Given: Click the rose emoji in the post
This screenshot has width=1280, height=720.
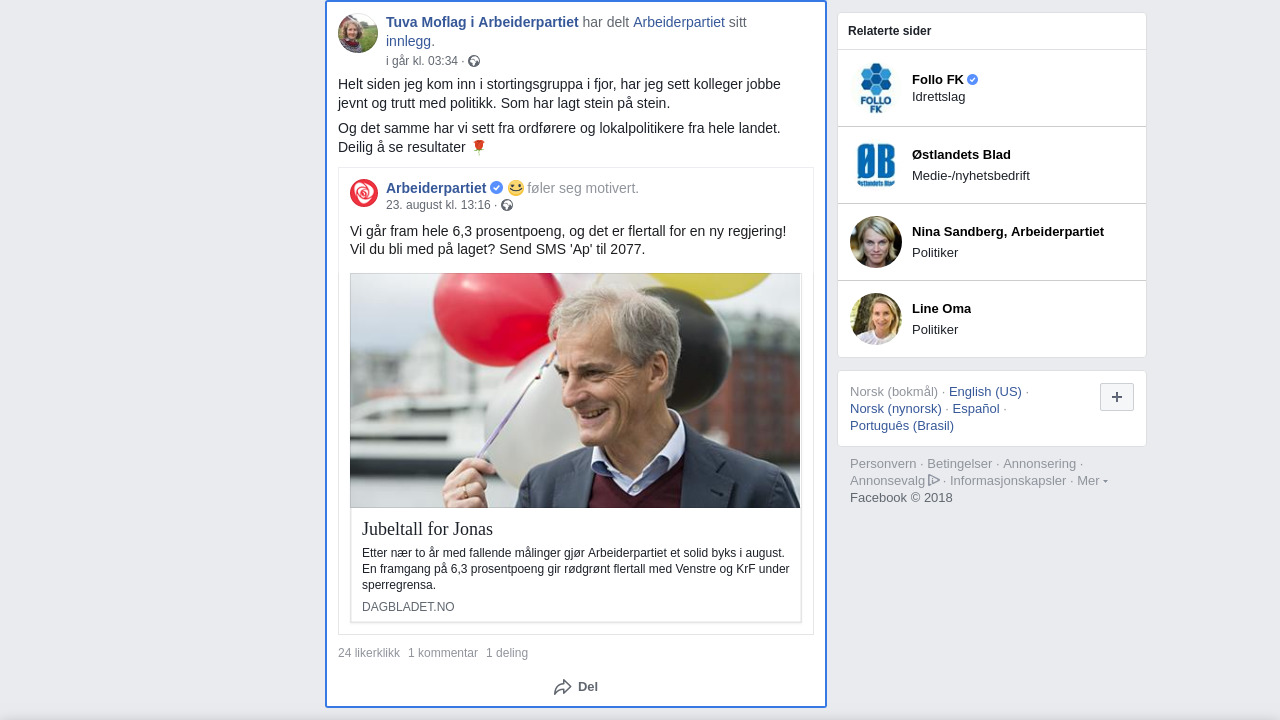Looking at the screenshot, I should (x=479, y=147).
